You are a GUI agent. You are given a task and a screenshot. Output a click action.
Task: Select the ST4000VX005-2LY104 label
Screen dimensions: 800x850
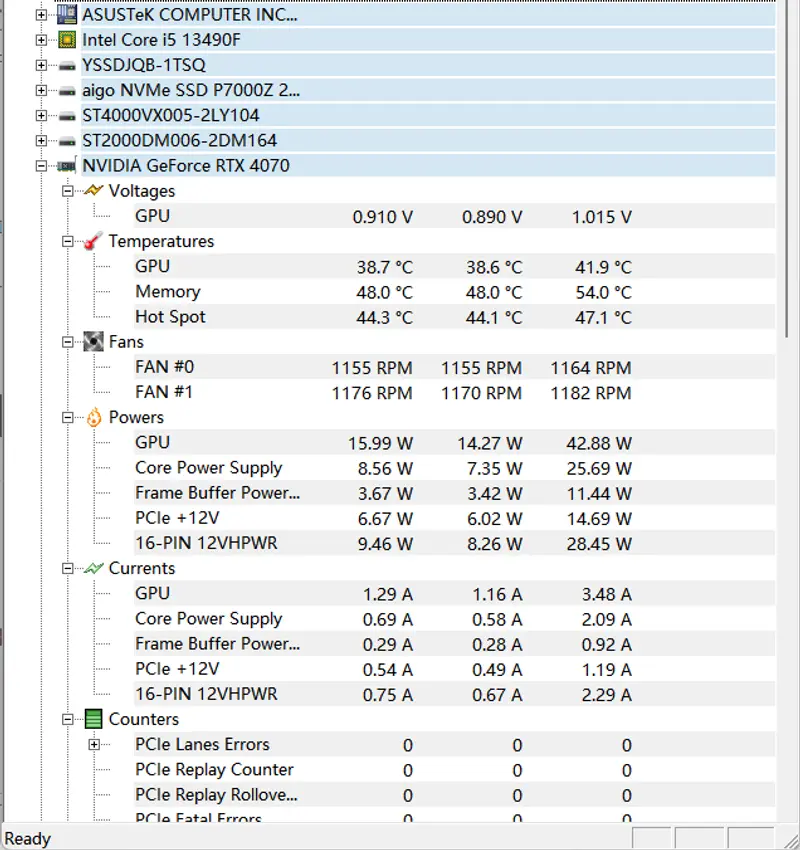pyautogui.click(x=171, y=115)
